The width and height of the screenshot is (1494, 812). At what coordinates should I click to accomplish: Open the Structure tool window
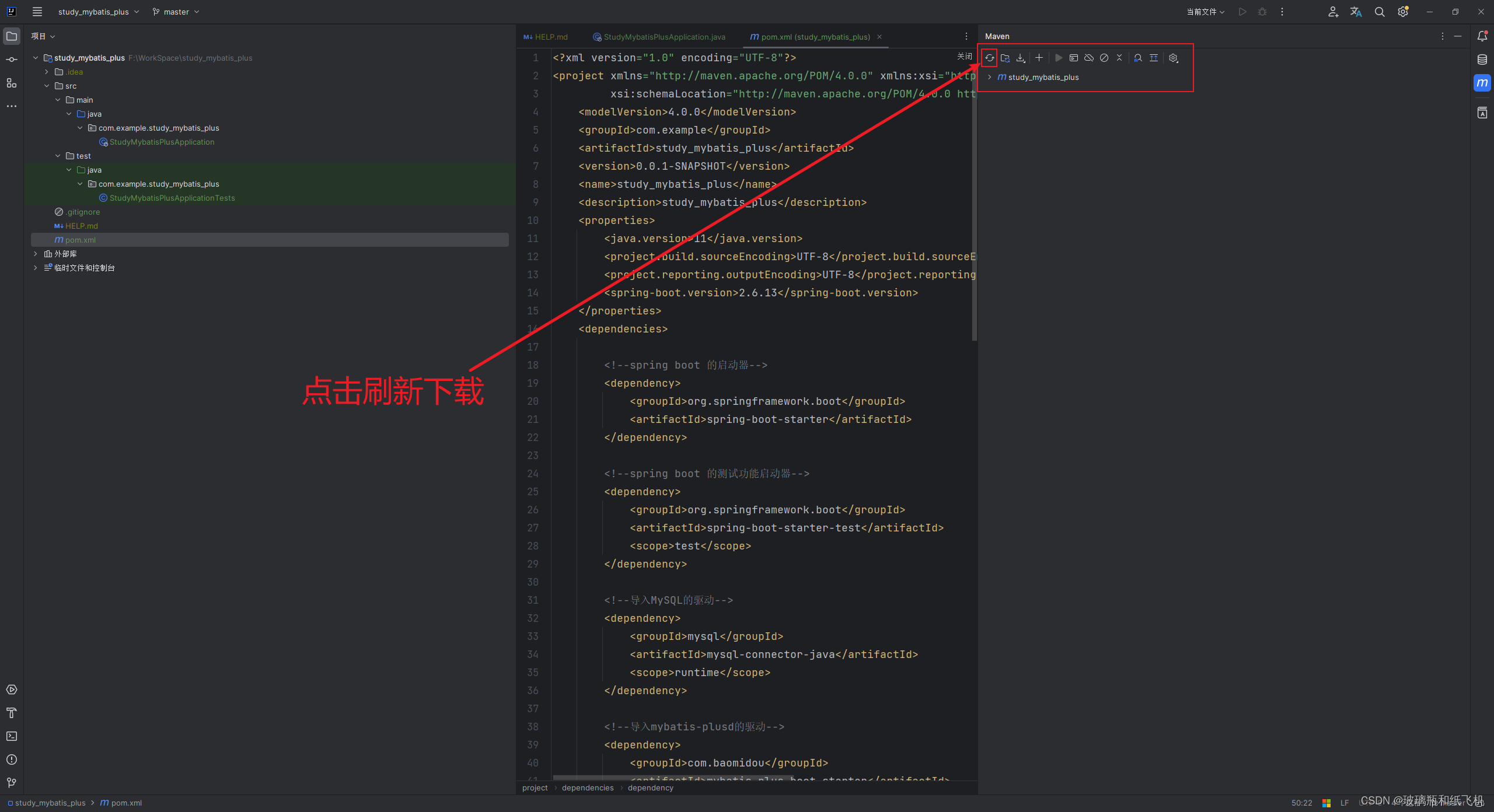(x=12, y=83)
